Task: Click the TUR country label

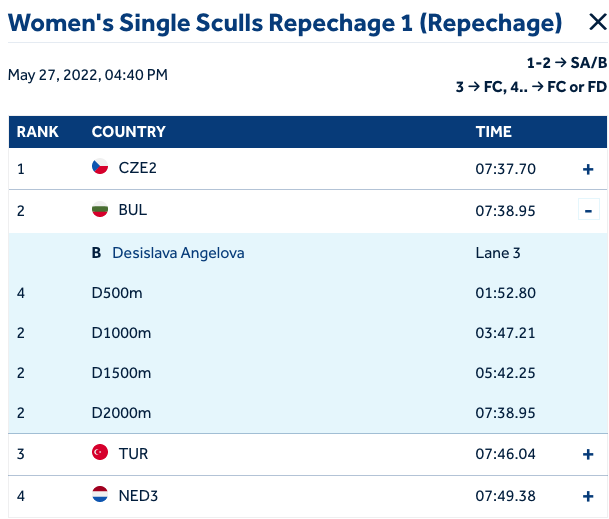Action: click(x=133, y=453)
